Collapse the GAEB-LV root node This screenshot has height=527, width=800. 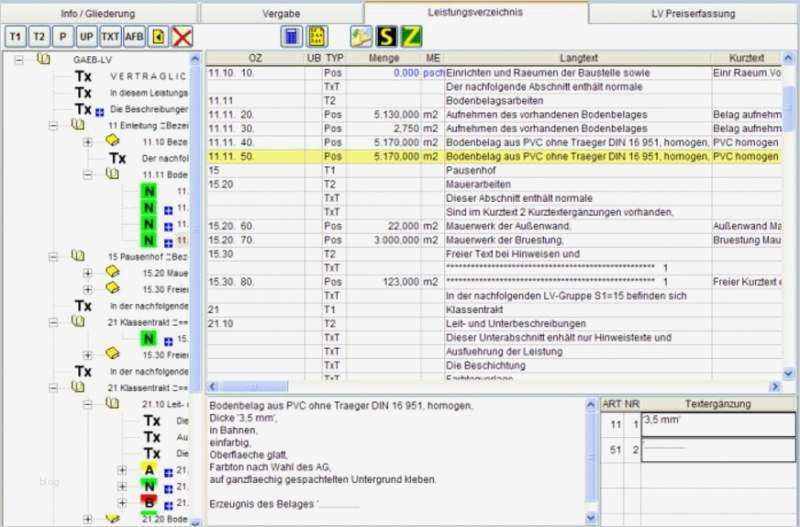click(19, 60)
